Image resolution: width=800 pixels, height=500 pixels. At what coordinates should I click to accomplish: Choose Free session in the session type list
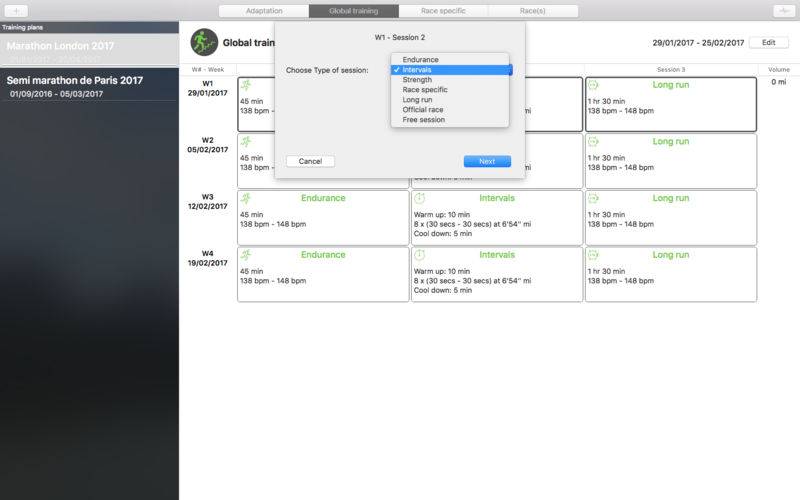click(x=450, y=119)
